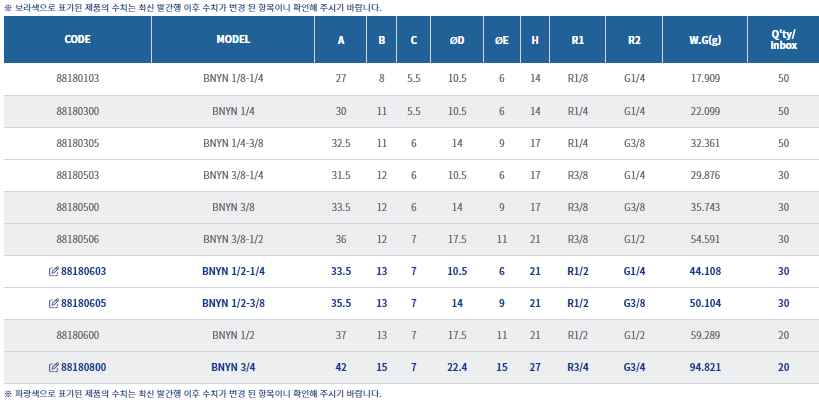This screenshot has height=403, width=819.
Task: Click the edit icon beside code 88180605
Action: (x=53, y=303)
